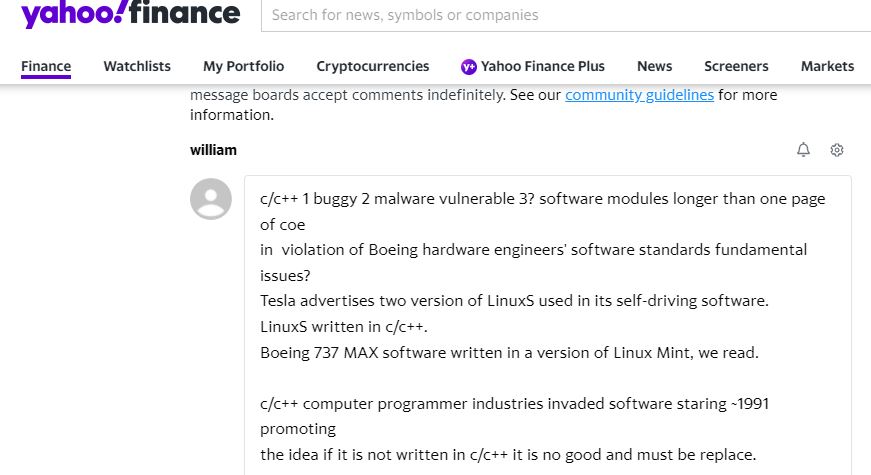871x475 pixels.
Task: Click the 'information.' text under guidelines
Action: pos(232,115)
